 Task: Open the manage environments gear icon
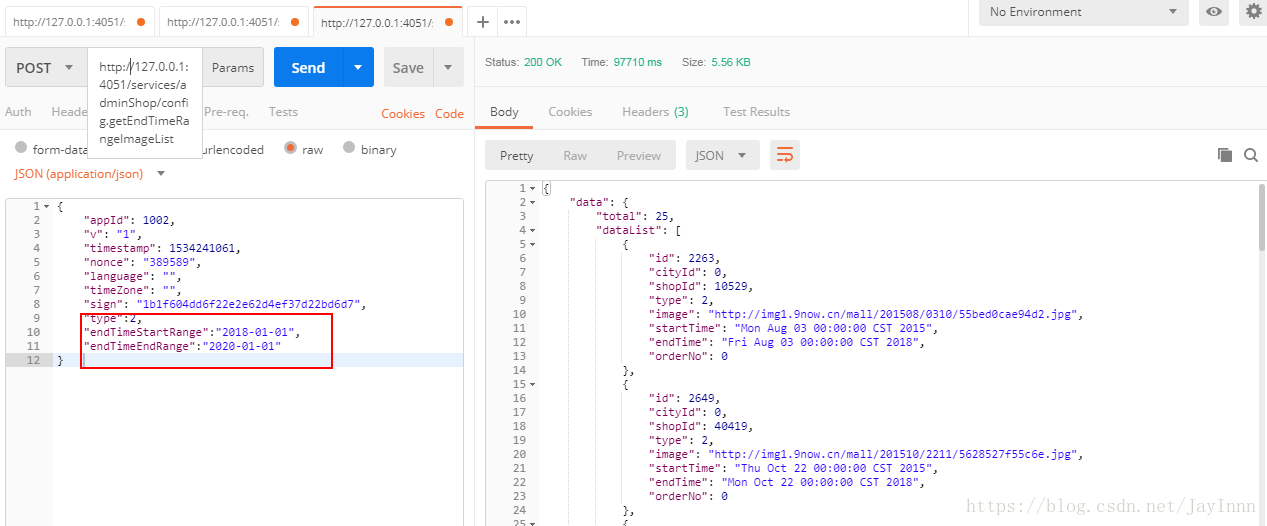(x=1253, y=12)
